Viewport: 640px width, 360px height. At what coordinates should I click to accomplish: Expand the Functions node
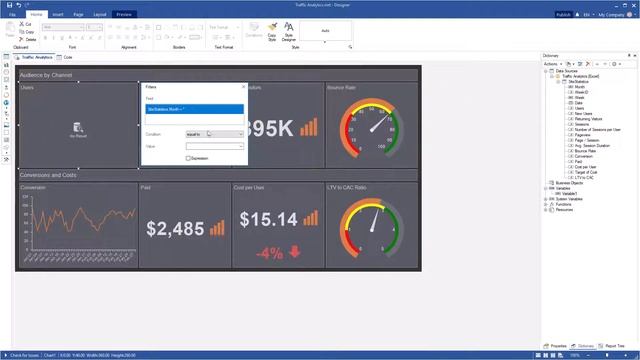(x=546, y=204)
